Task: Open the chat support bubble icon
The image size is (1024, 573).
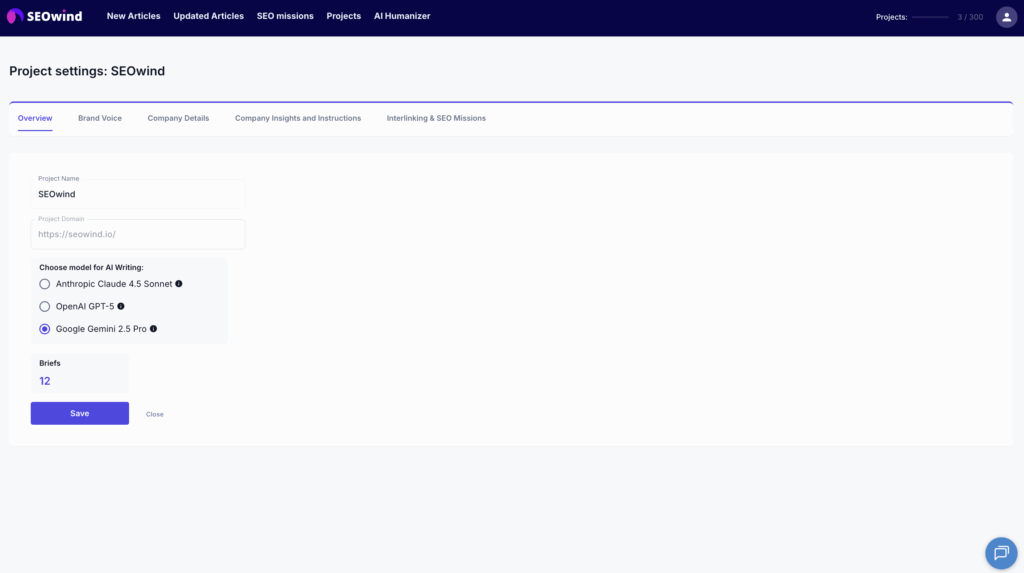Action: tap(1001, 553)
